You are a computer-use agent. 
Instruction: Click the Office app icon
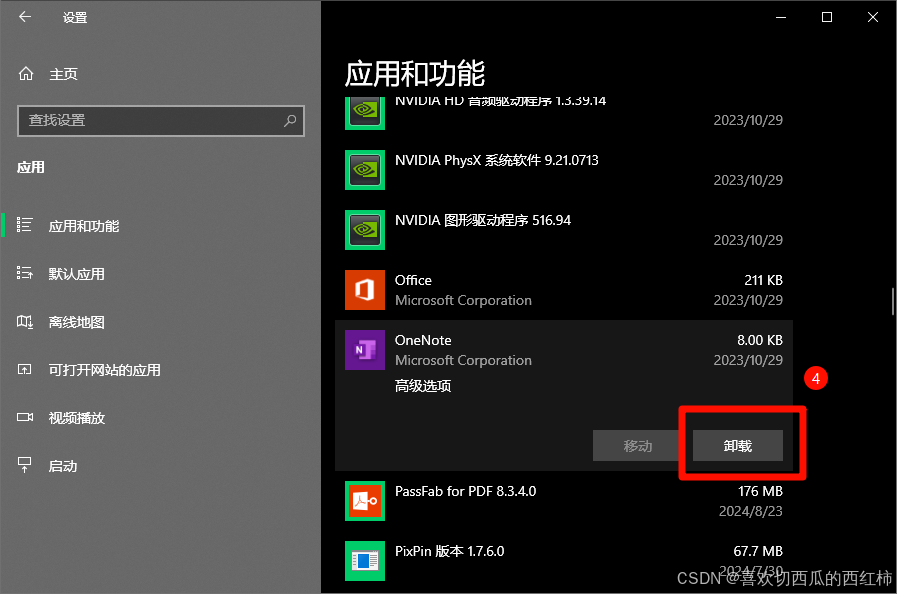(365, 290)
